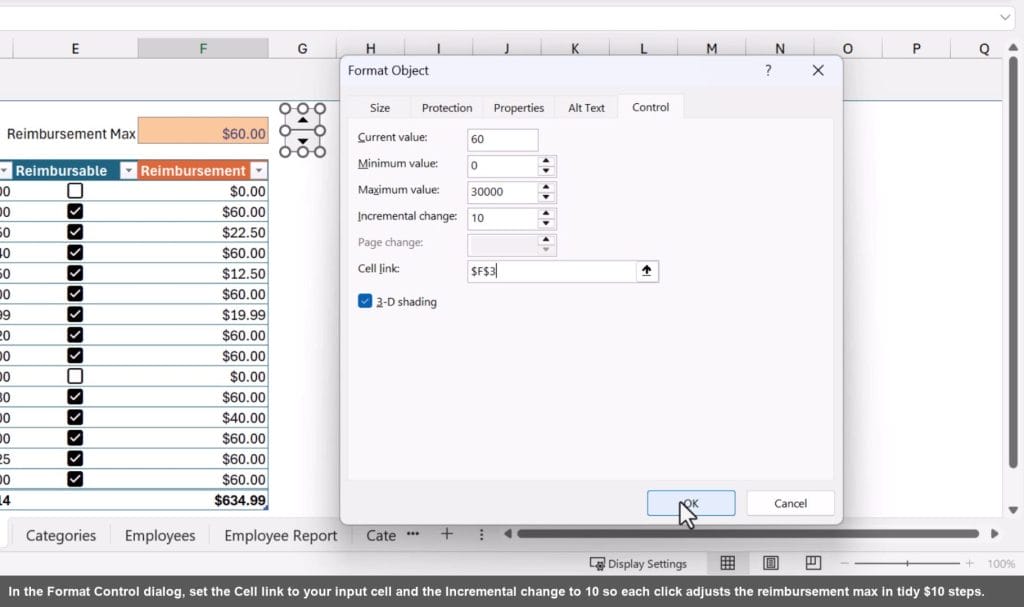This screenshot has height=607, width=1024.
Task: Click the vertical scrollbar thumb
Action: pyautogui.click(x=1014, y=261)
